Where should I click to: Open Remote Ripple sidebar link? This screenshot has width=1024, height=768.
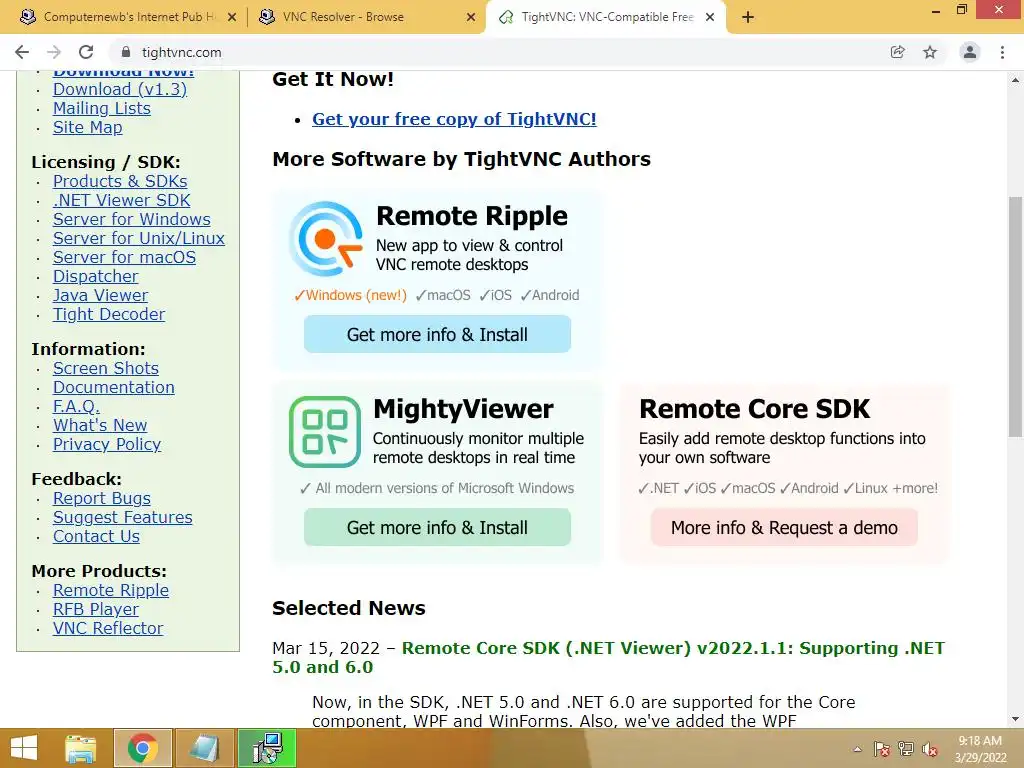111,590
